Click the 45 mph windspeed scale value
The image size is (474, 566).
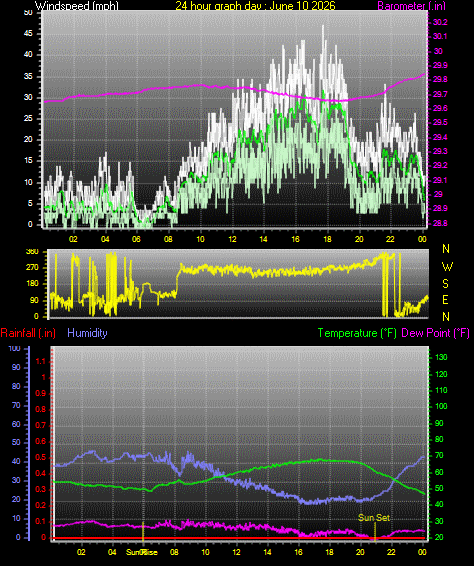(x=28, y=34)
